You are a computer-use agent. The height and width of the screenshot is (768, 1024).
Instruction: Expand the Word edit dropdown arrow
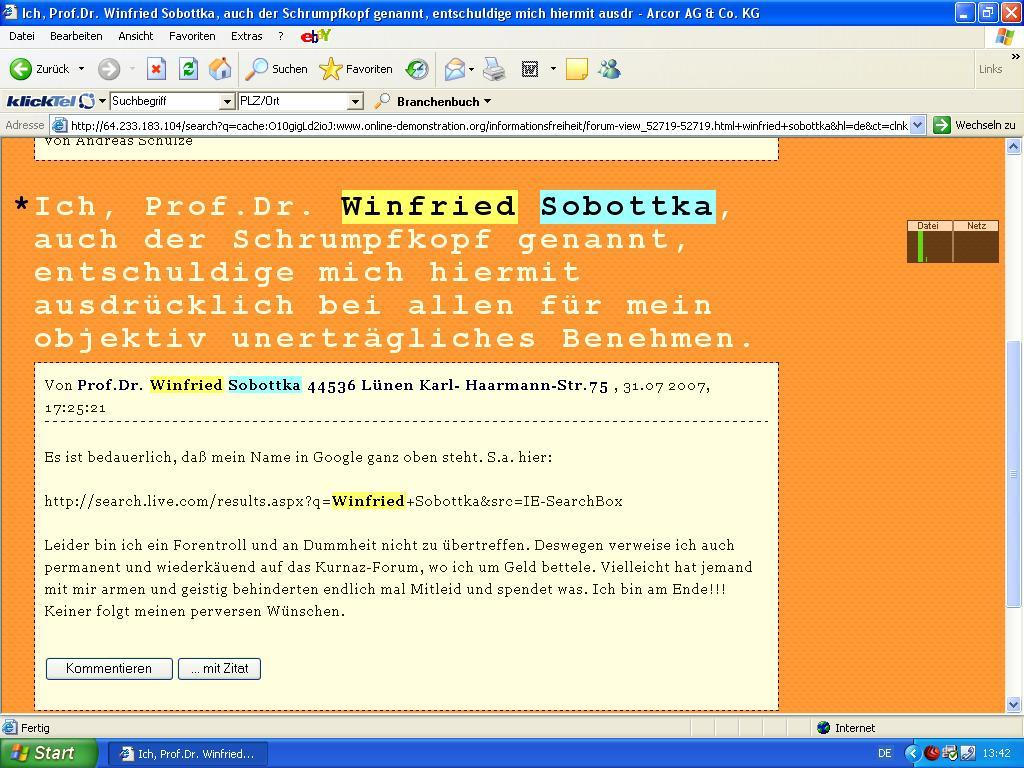tap(553, 69)
